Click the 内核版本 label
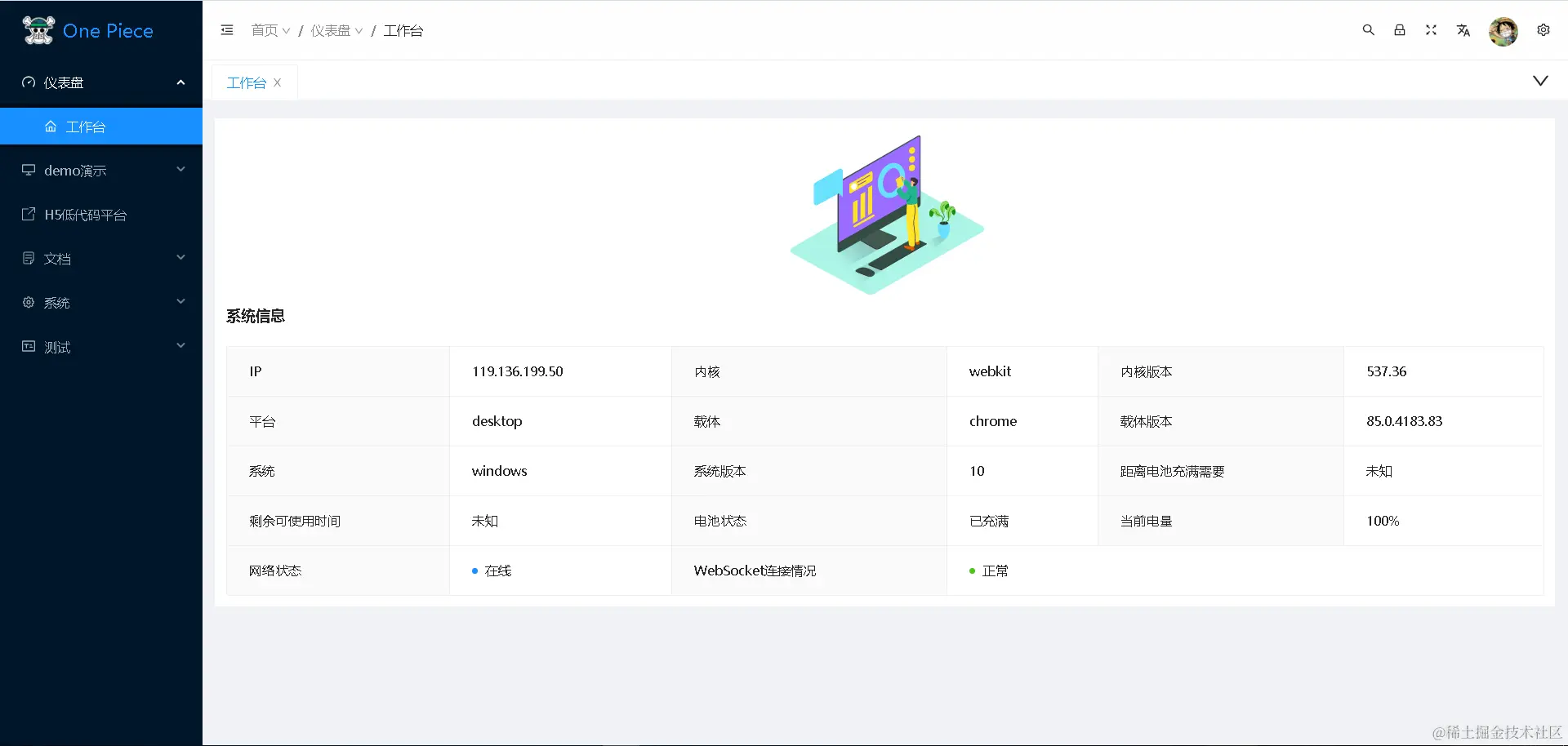 click(1146, 371)
